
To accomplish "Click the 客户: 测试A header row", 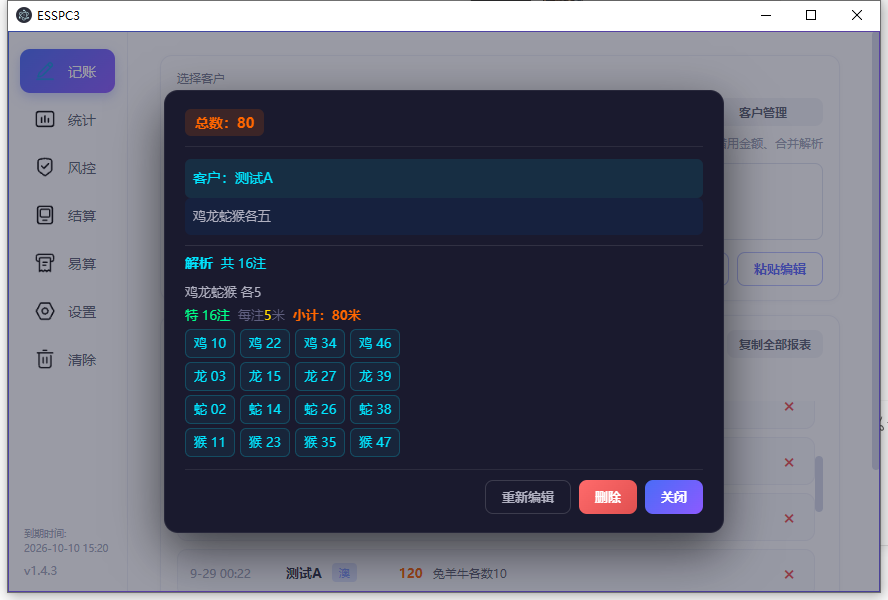I will click(444, 178).
